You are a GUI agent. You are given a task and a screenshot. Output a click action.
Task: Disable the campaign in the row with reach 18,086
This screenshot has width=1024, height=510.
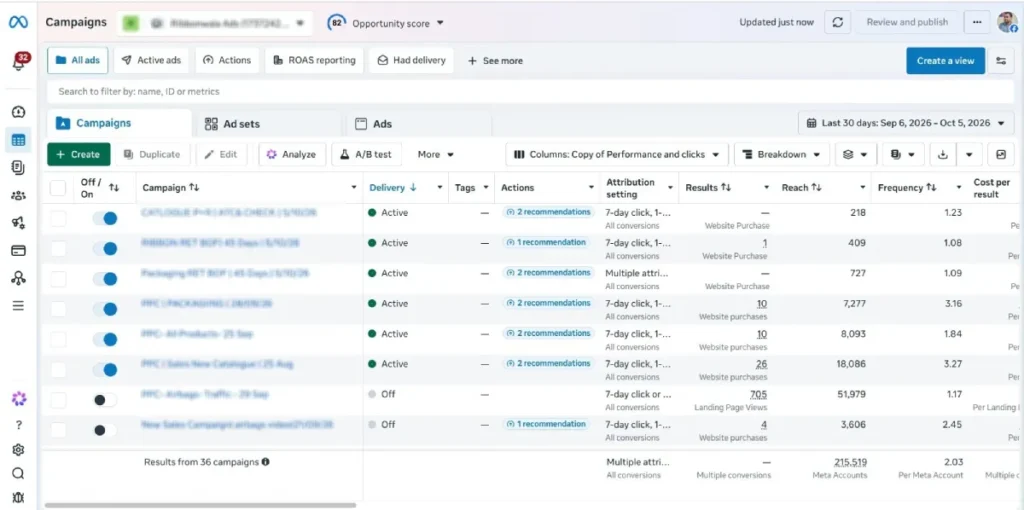coord(105,370)
